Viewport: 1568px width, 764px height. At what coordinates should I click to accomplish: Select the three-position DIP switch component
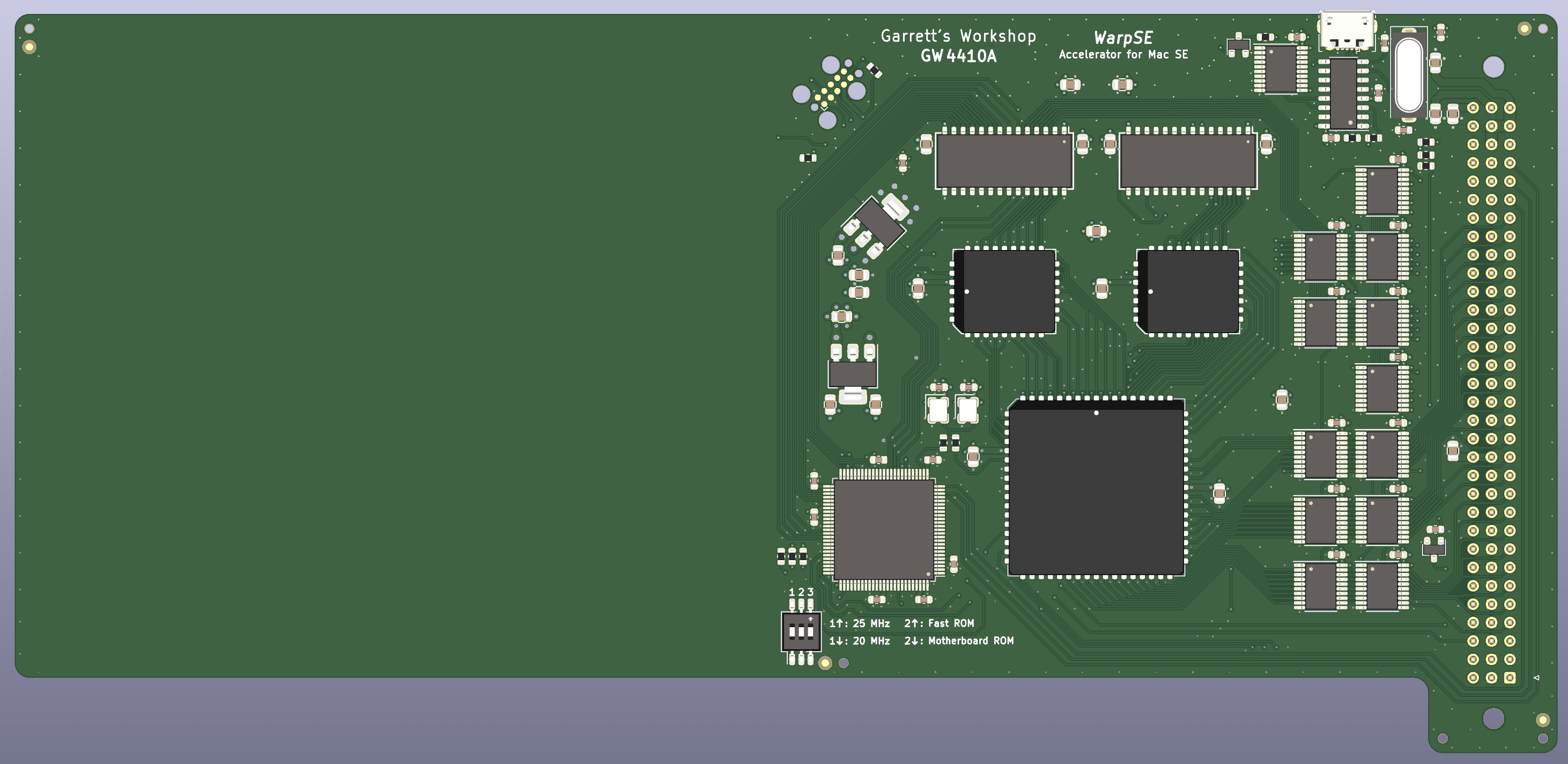801,631
